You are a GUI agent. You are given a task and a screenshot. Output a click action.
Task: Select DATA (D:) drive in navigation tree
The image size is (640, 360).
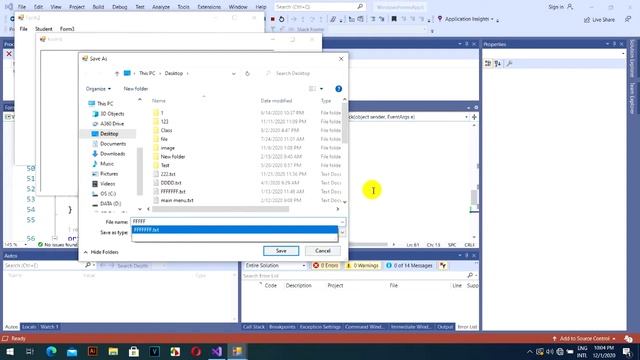click(110, 204)
